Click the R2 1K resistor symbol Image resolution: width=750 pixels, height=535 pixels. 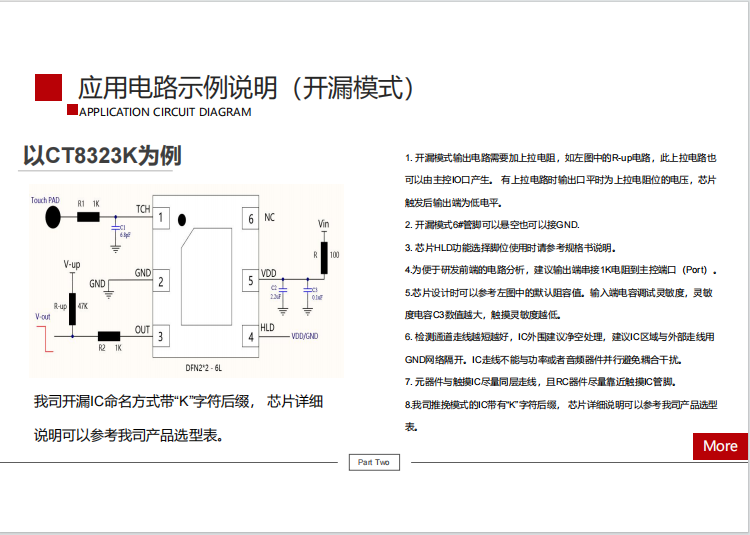click(x=108, y=336)
